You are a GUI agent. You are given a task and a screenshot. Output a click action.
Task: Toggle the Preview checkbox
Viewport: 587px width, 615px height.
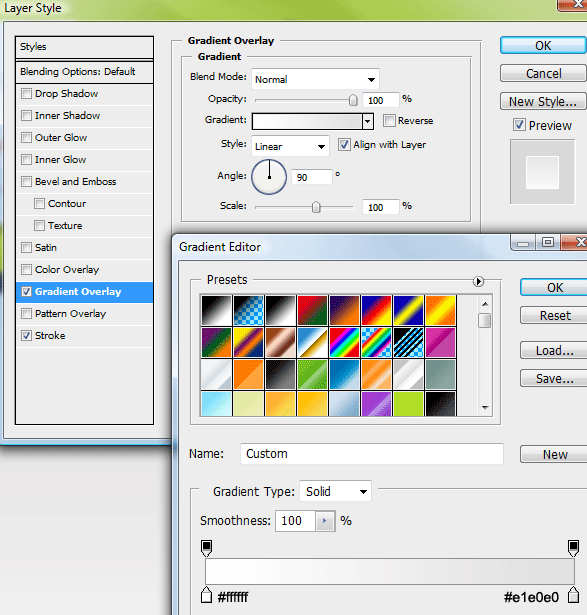tap(519, 125)
